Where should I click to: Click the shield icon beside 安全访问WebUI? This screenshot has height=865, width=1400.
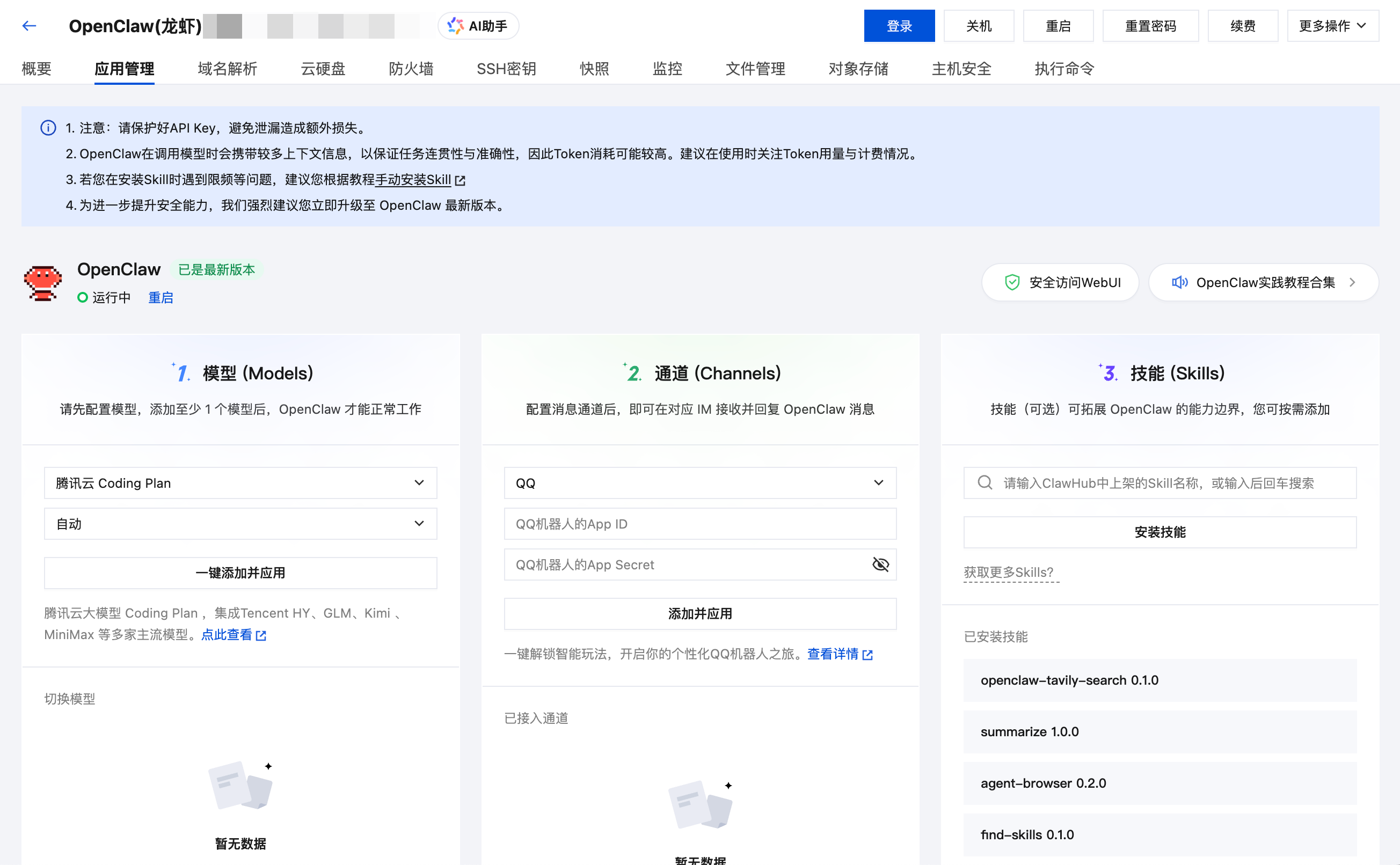[1011, 282]
